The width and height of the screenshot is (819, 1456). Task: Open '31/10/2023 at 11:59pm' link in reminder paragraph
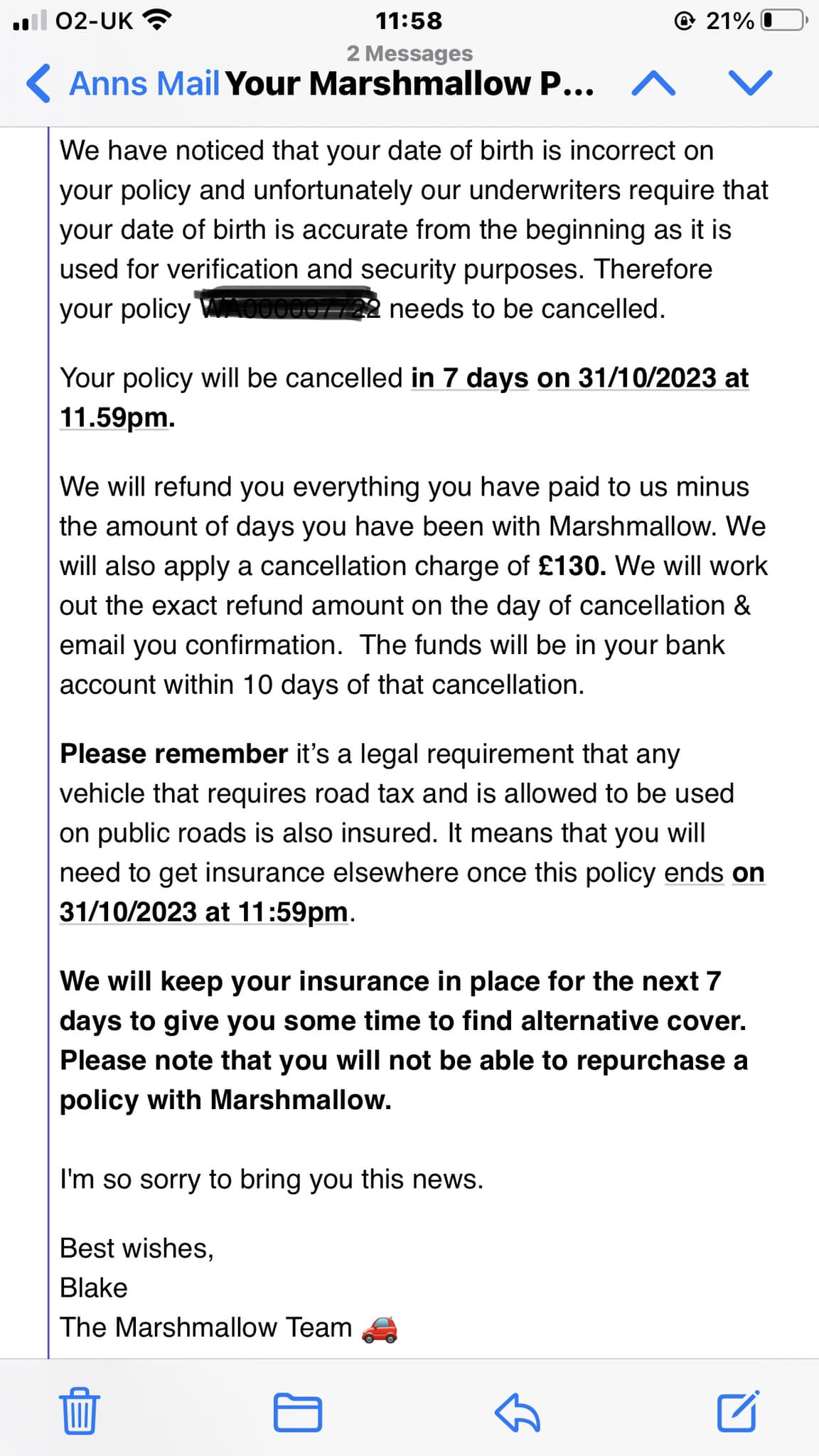[x=204, y=912]
